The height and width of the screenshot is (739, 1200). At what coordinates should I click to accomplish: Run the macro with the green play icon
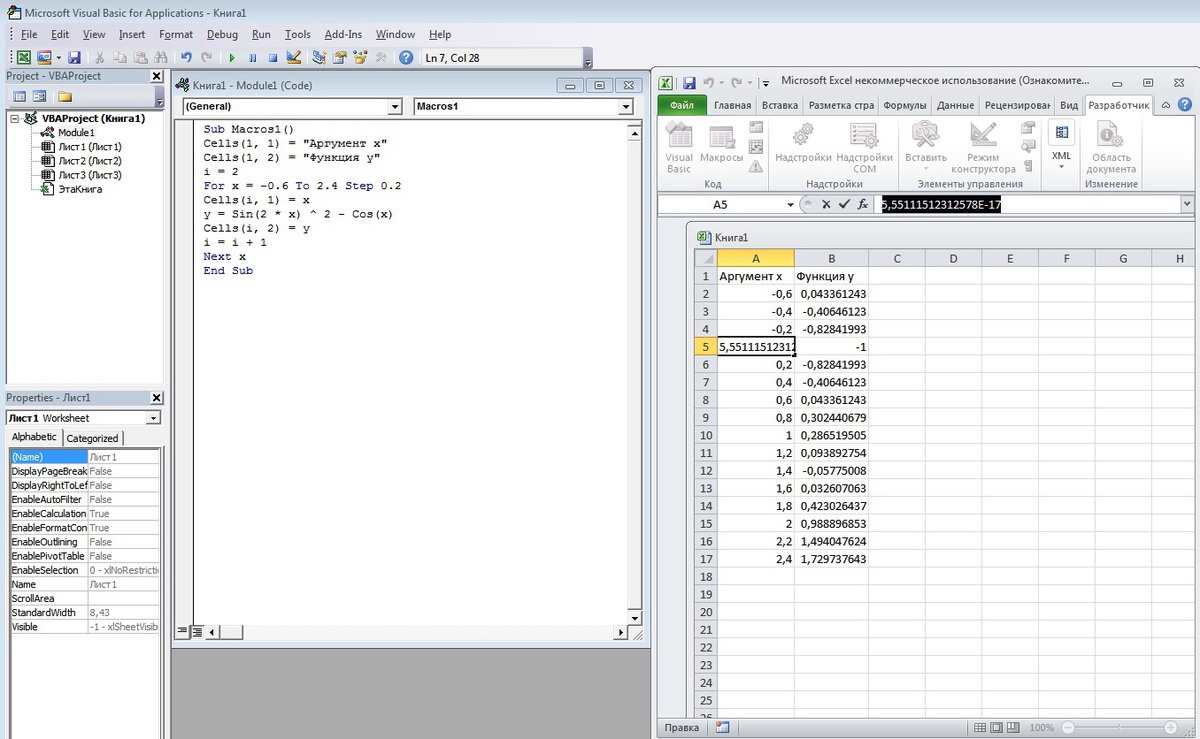(232, 58)
